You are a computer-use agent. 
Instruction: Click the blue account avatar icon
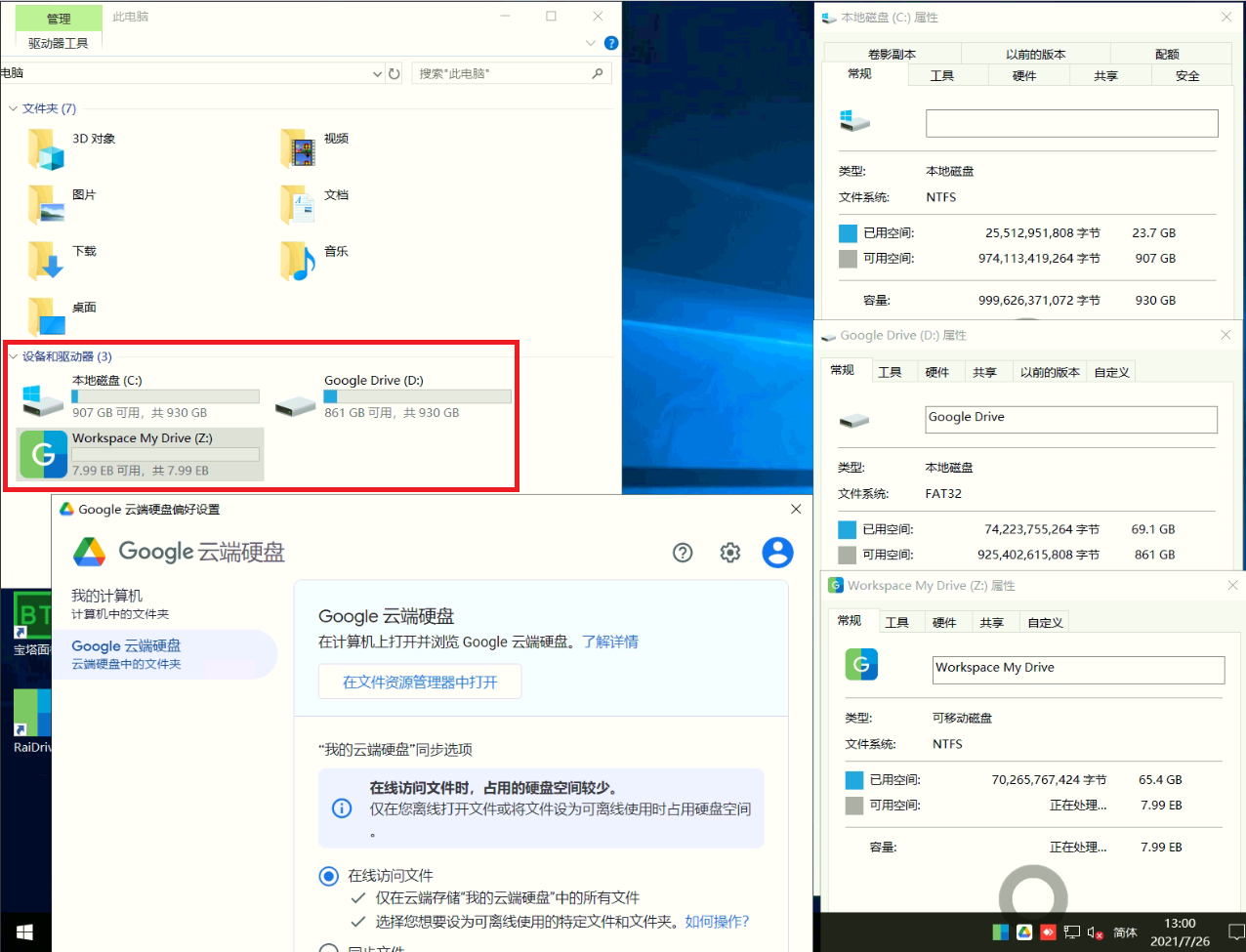778,553
